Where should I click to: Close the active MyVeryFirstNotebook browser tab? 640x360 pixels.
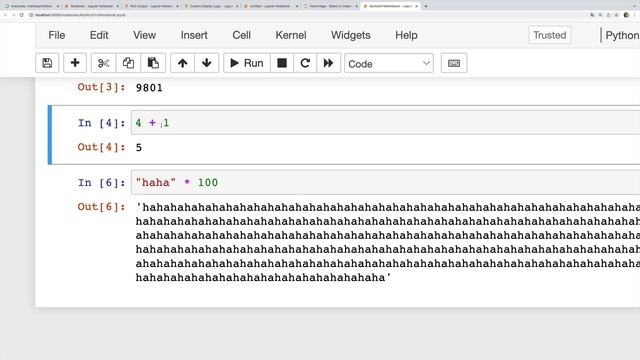point(416,6)
